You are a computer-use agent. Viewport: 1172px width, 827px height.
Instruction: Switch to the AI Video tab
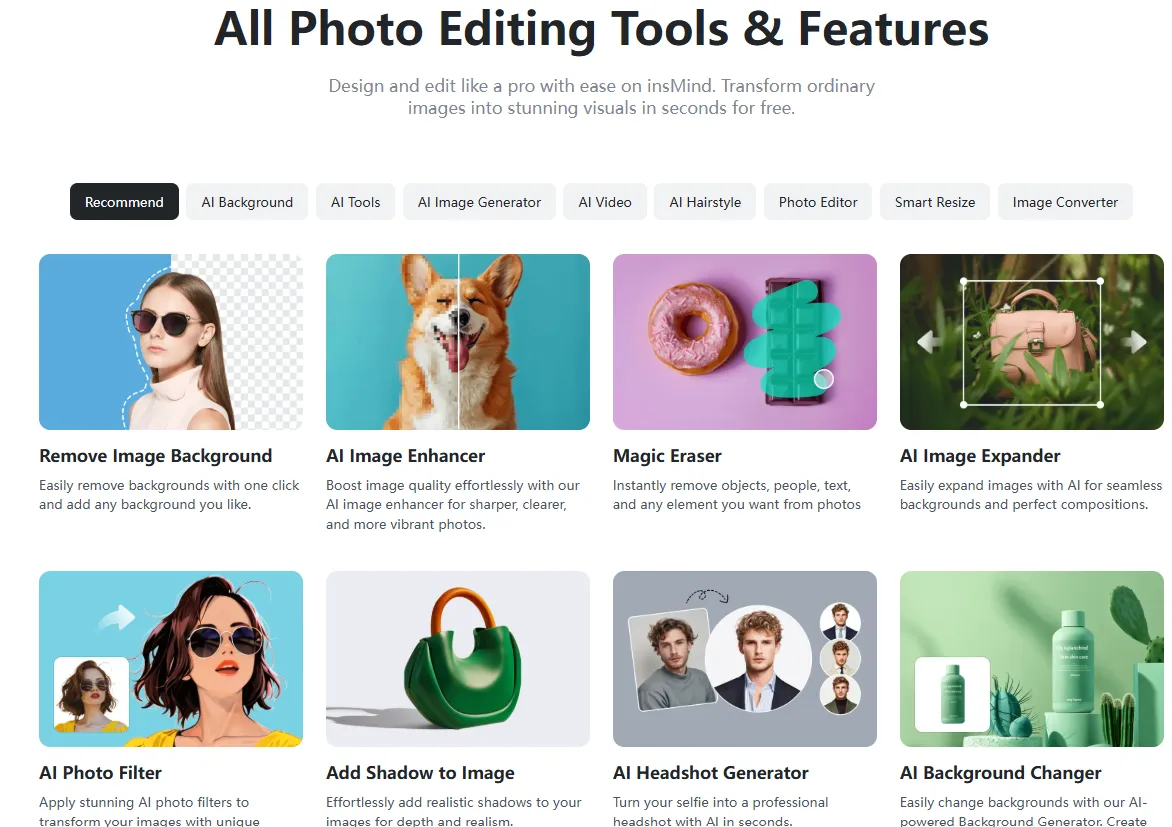tap(604, 201)
